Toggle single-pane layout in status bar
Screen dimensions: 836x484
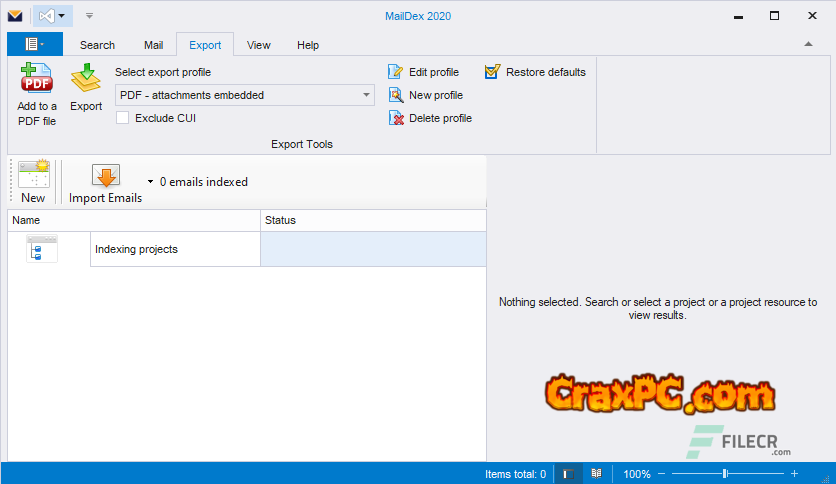coord(566,474)
